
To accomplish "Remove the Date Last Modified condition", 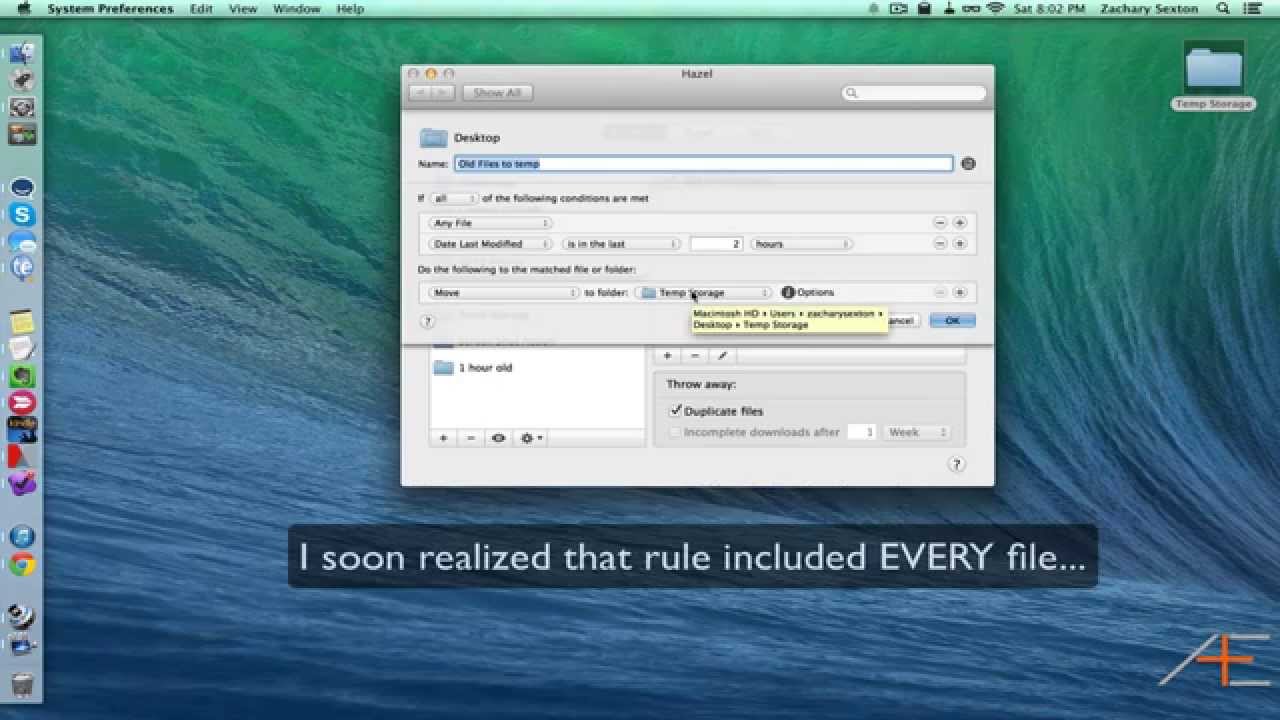I will click(940, 244).
